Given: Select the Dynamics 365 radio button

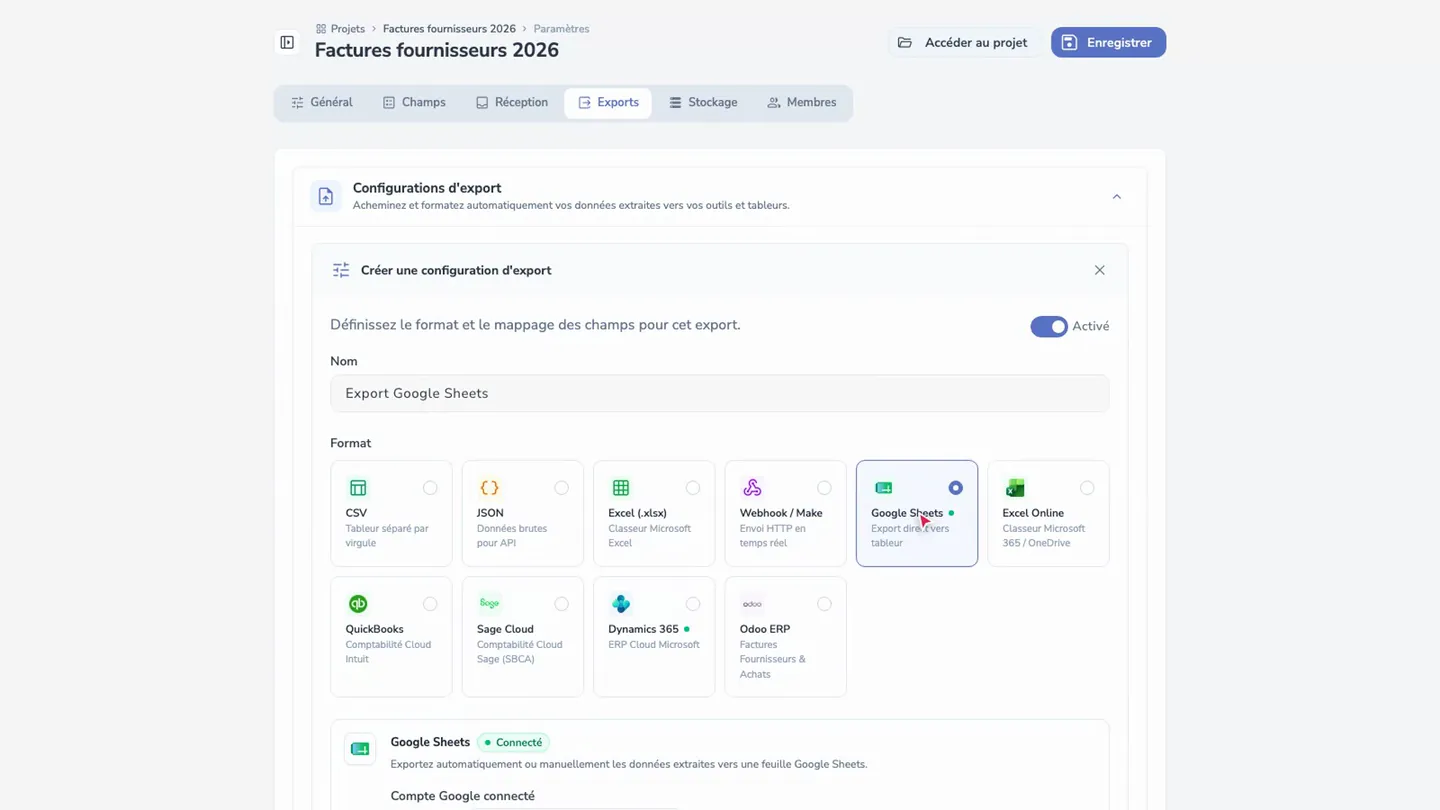Looking at the screenshot, I should pos(693,604).
